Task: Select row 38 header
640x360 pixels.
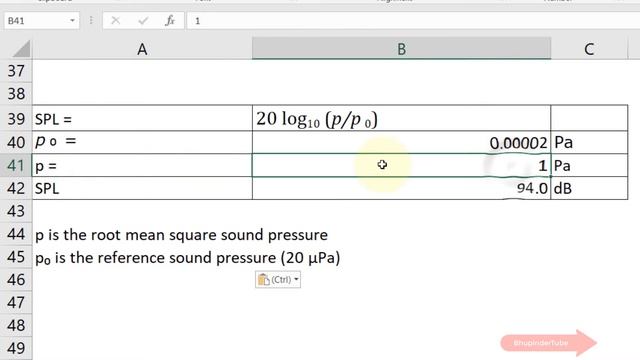Action: point(16,94)
